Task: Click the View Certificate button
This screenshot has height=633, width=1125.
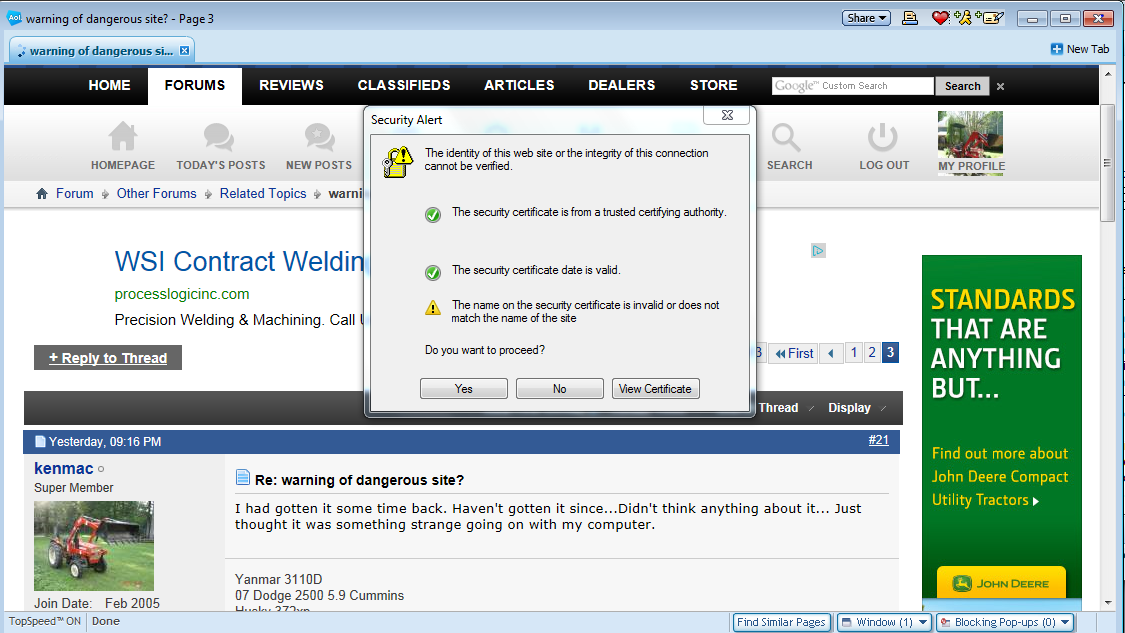Action: (x=655, y=389)
